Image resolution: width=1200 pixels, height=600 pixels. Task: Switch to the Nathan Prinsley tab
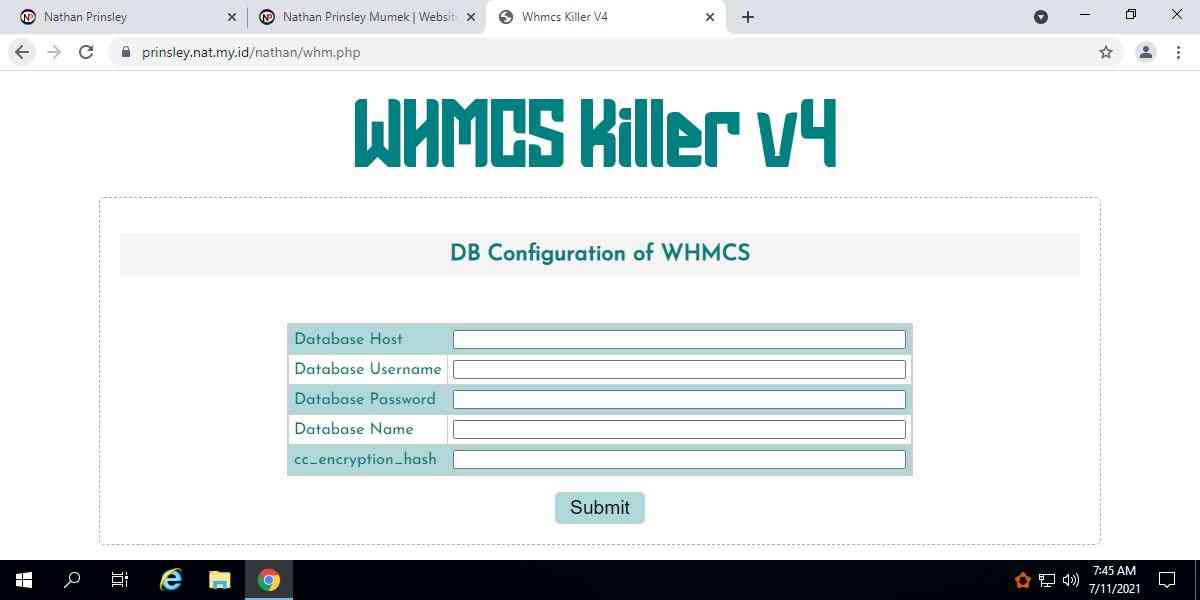click(x=127, y=17)
